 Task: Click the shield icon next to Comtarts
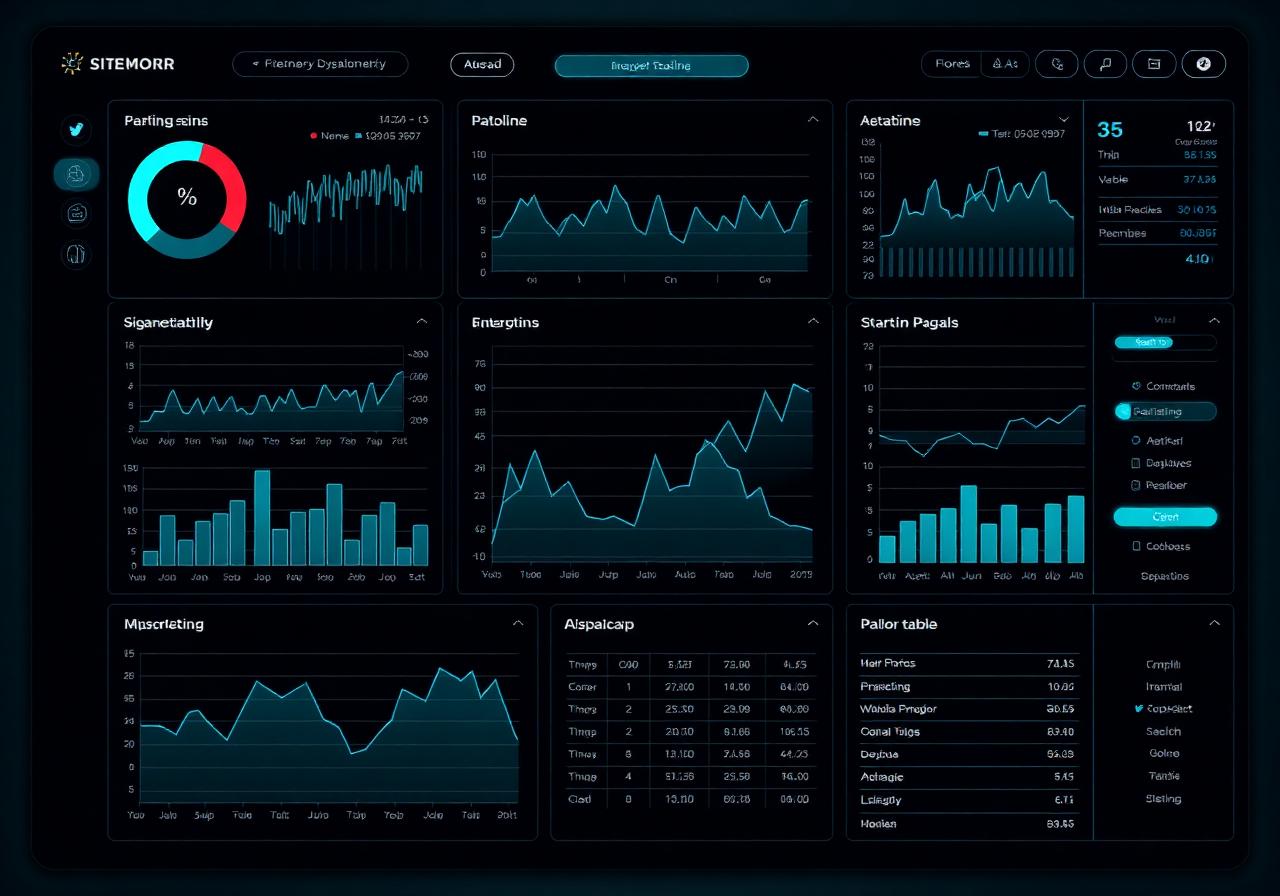[x=1136, y=386]
